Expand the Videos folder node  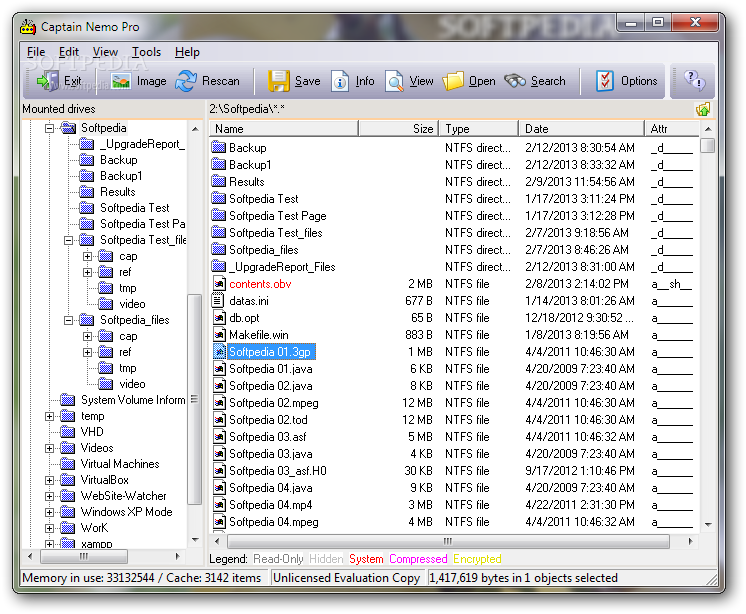point(49,448)
